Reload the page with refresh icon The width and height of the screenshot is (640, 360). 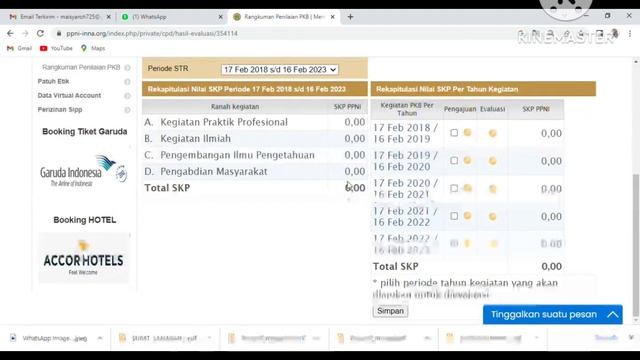[x=40, y=33]
